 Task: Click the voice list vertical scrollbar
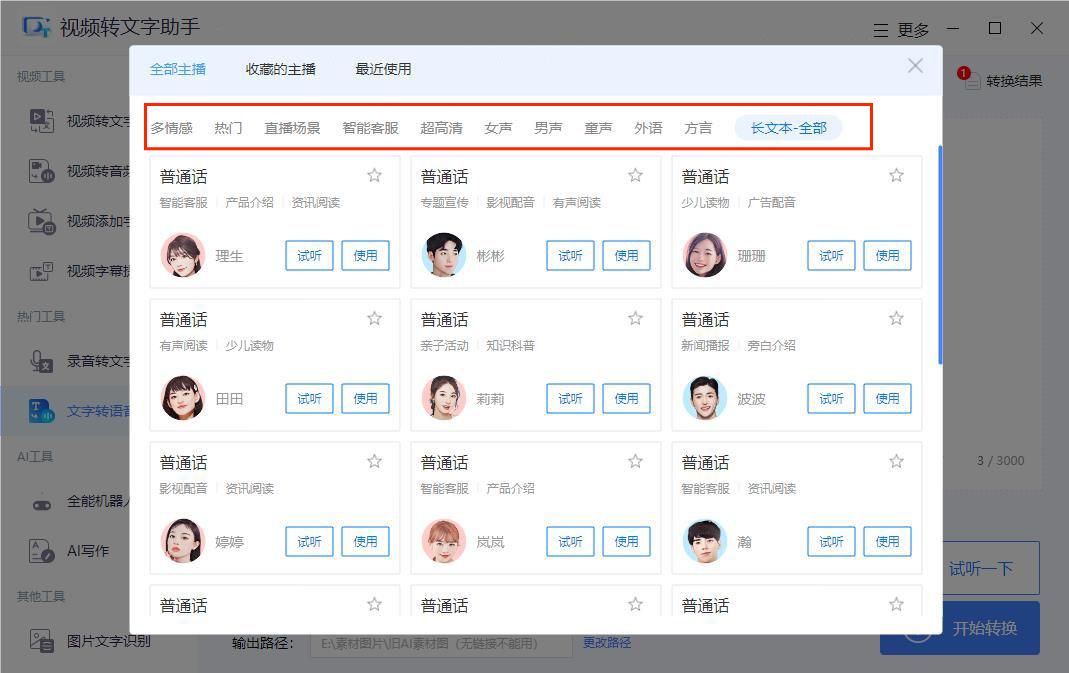940,254
